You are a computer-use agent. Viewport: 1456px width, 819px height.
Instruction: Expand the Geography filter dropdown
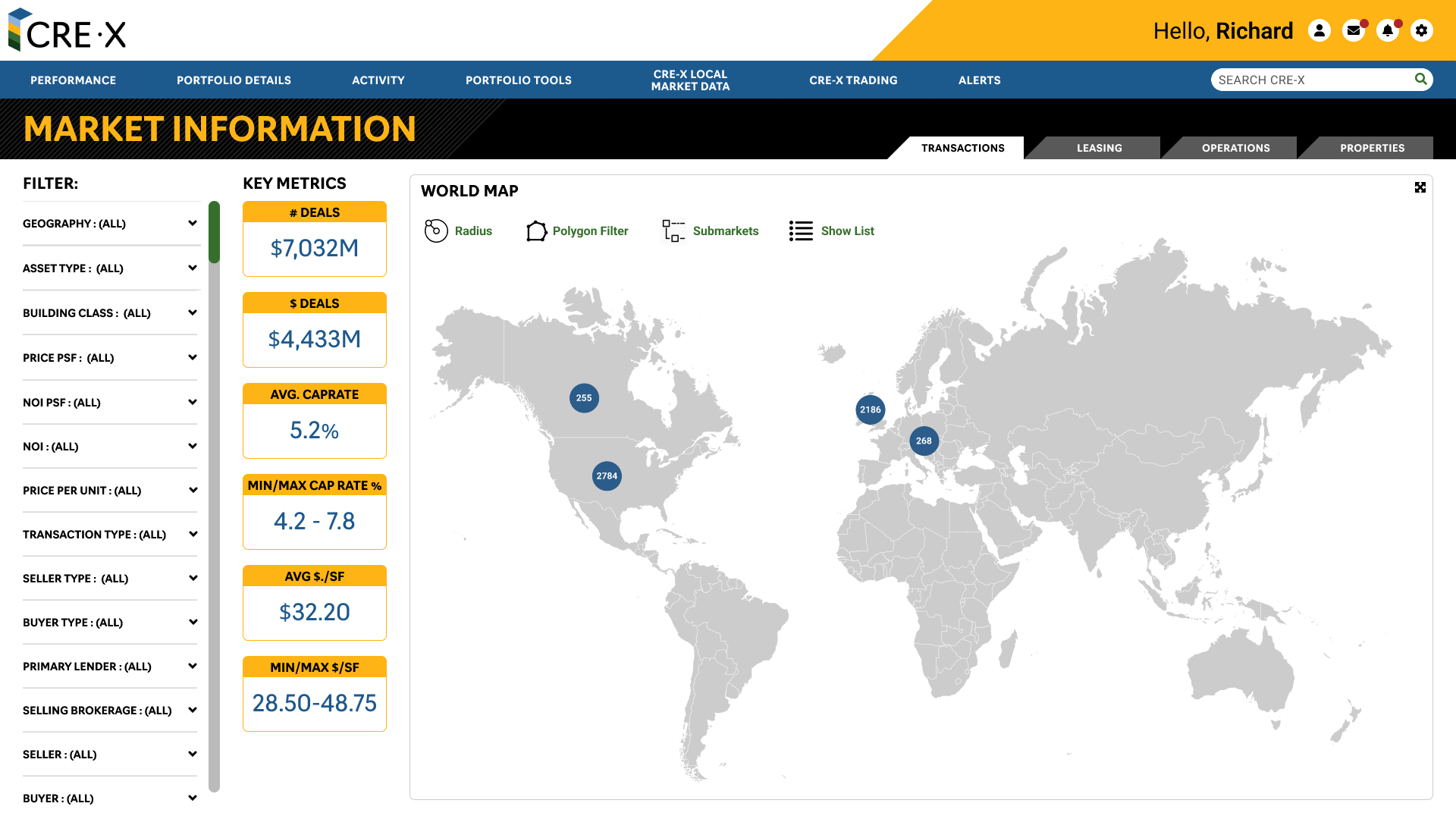(x=192, y=223)
